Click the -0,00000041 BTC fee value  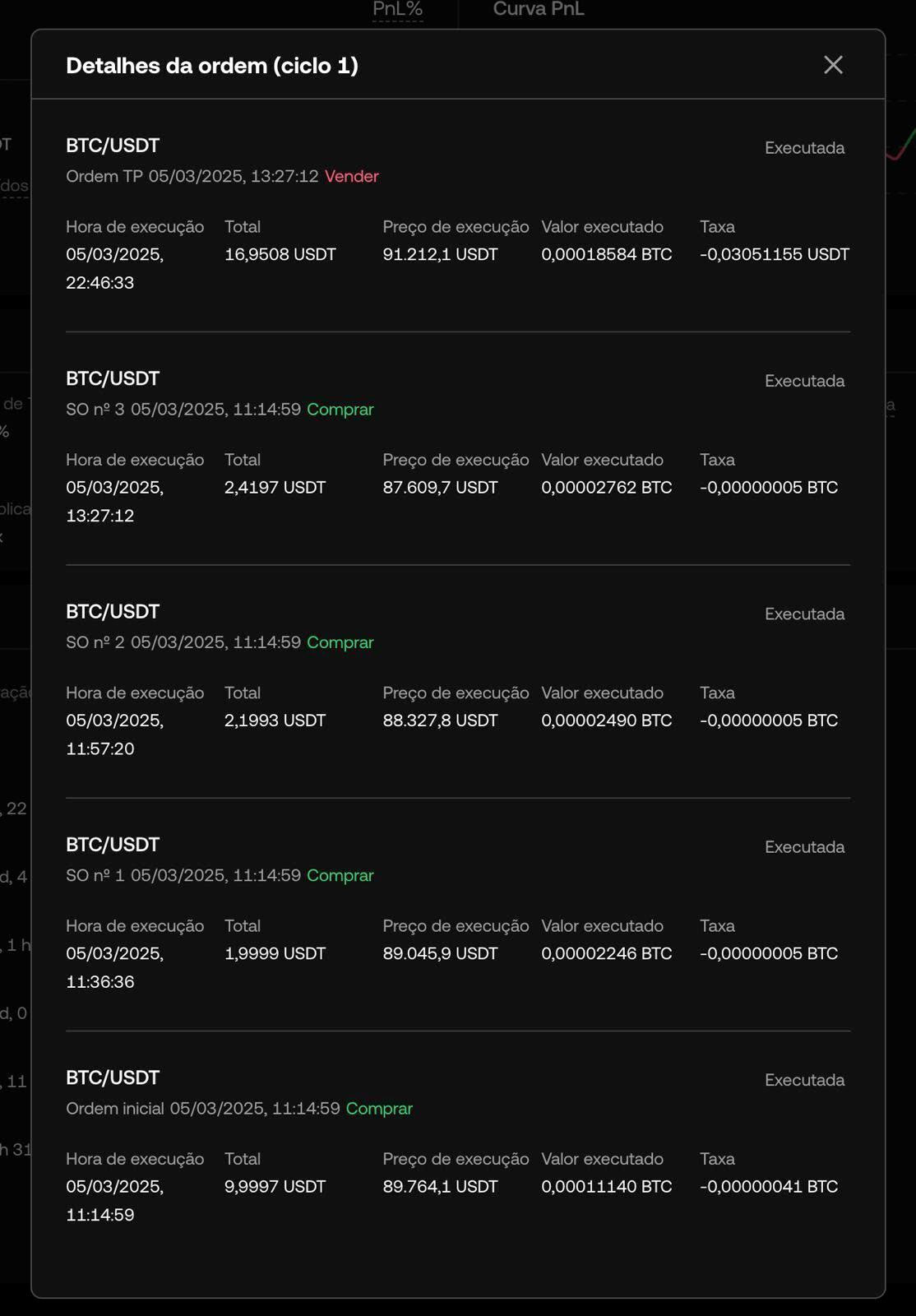click(769, 1186)
